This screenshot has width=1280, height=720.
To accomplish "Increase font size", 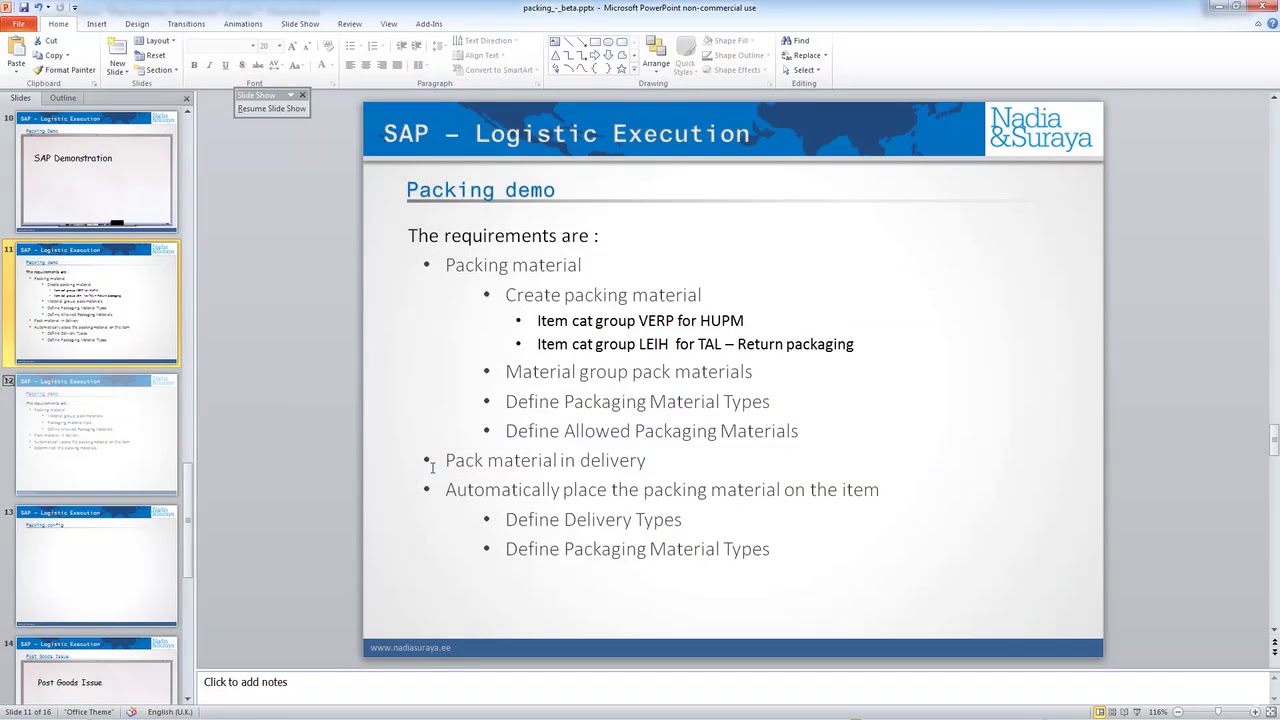I will click(x=292, y=46).
